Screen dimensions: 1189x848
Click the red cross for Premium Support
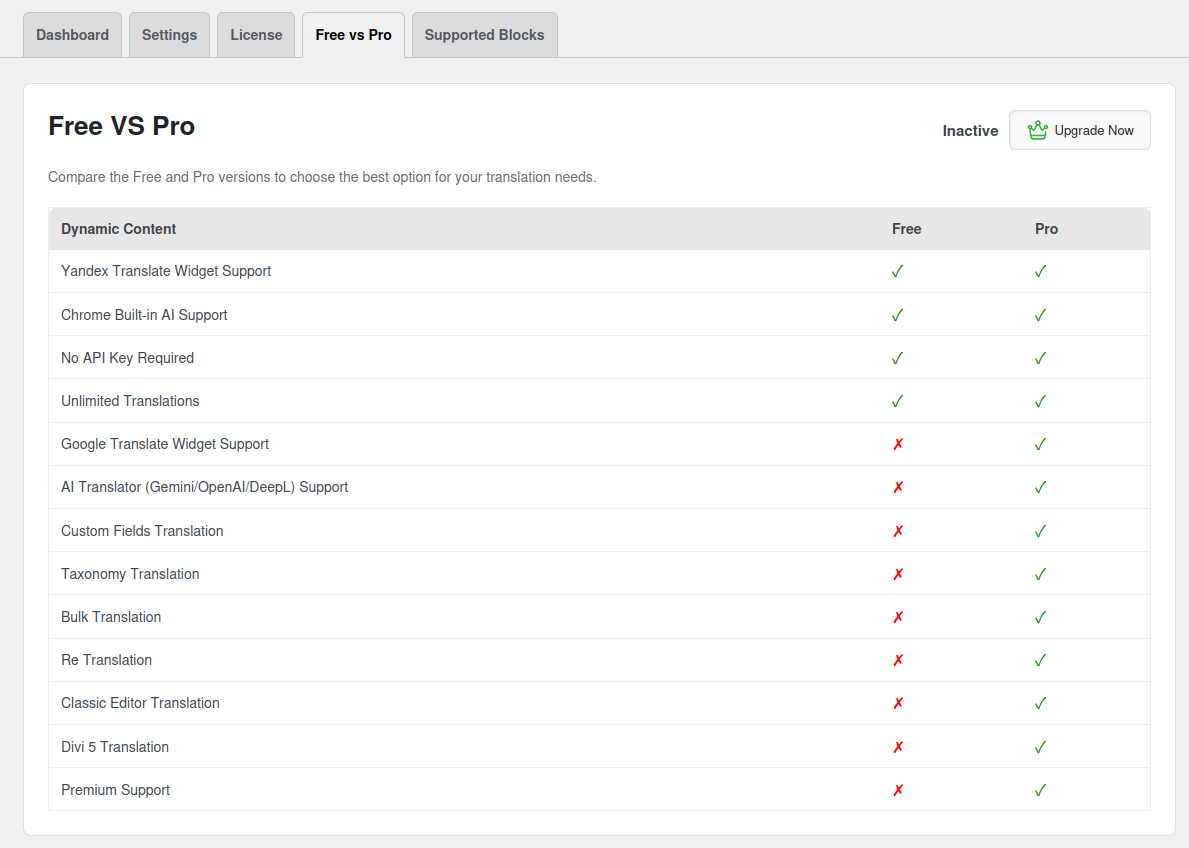point(899,790)
